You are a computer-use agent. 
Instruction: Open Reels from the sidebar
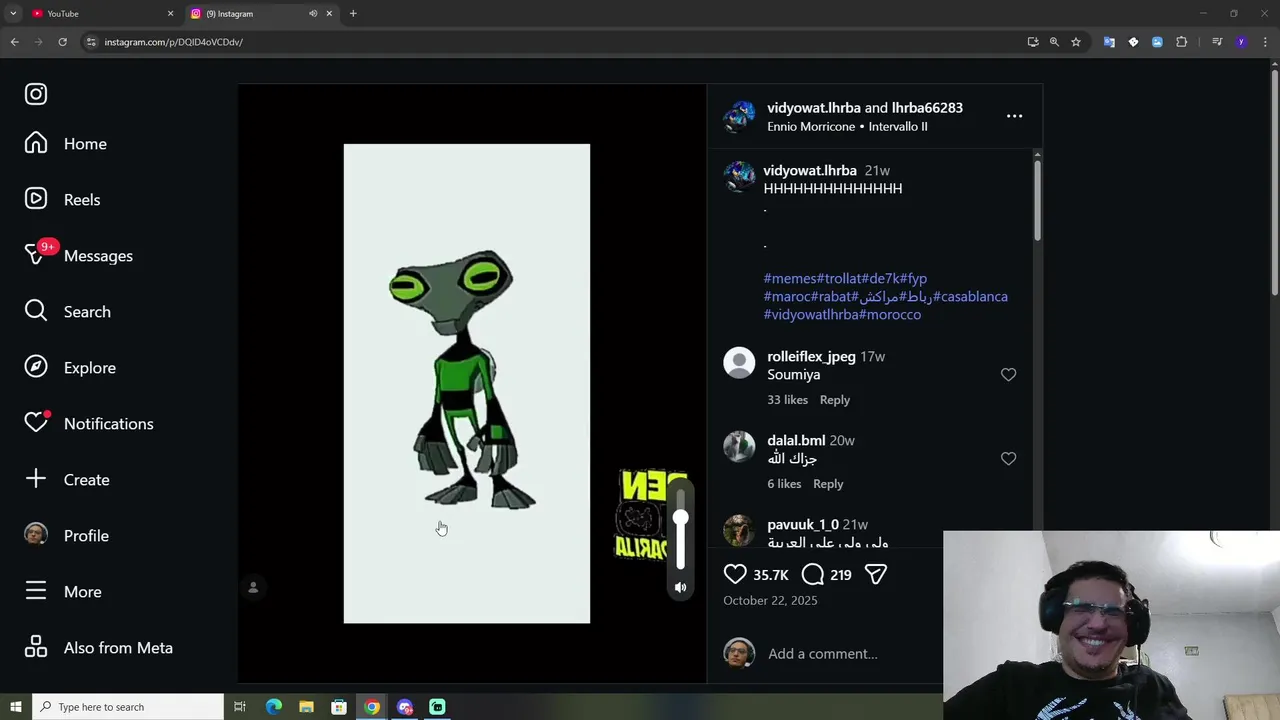pyautogui.click(x=62, y=200)
